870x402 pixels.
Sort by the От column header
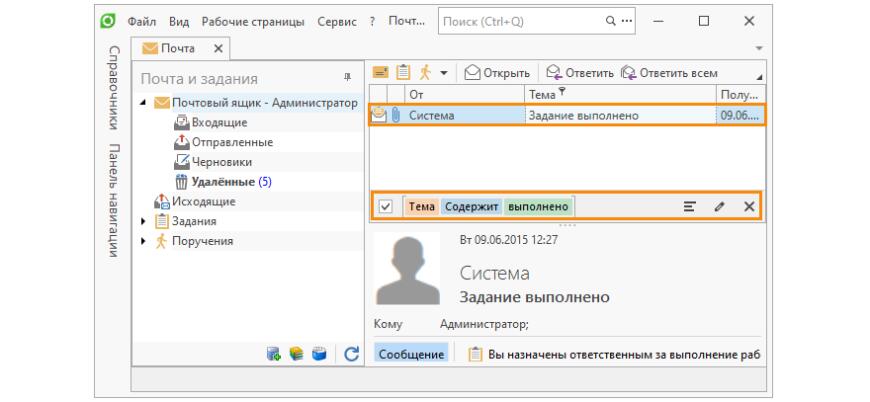tap(464, 95)
